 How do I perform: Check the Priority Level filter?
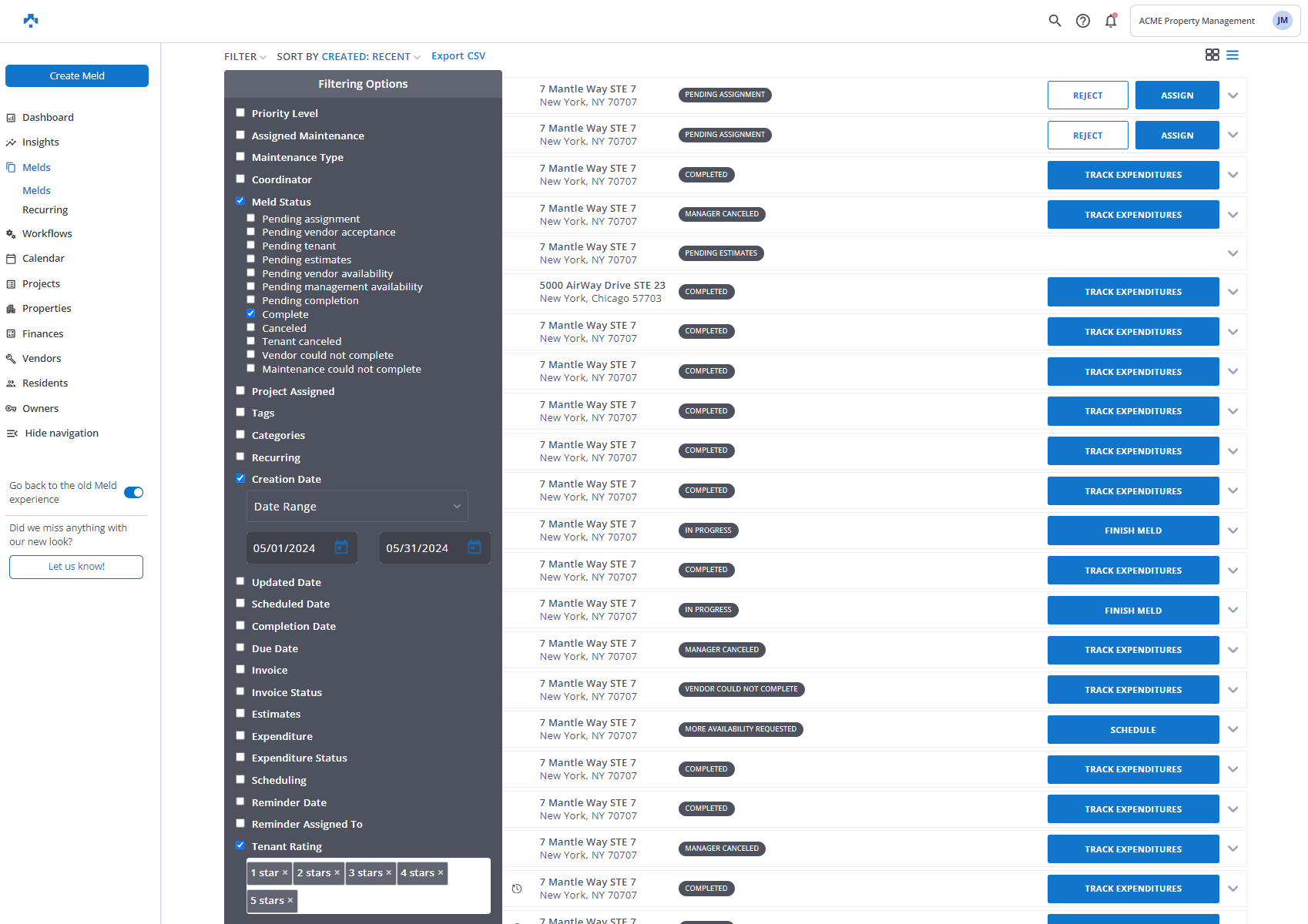tap(240, 112)
